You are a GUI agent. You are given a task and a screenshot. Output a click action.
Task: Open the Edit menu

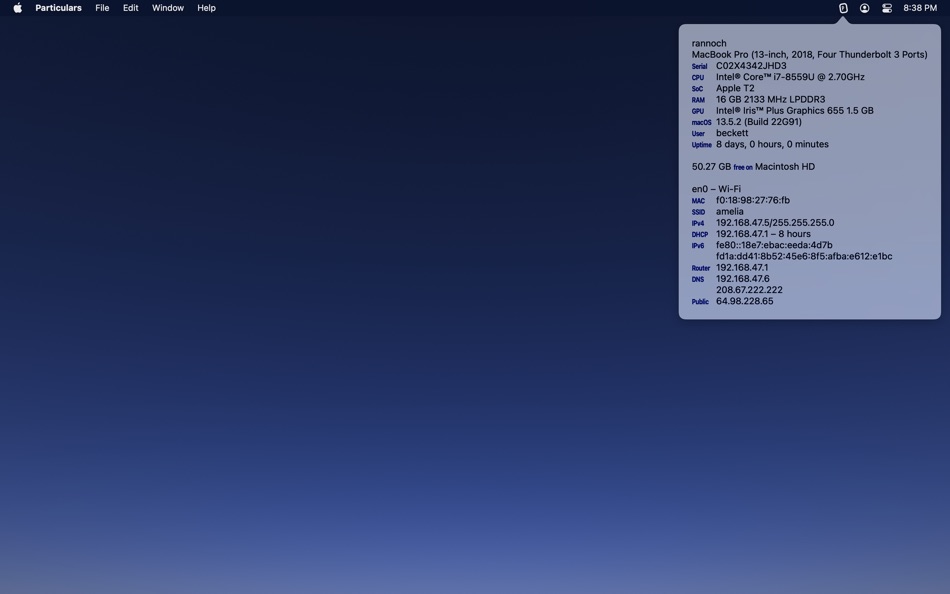pos(130,8)
